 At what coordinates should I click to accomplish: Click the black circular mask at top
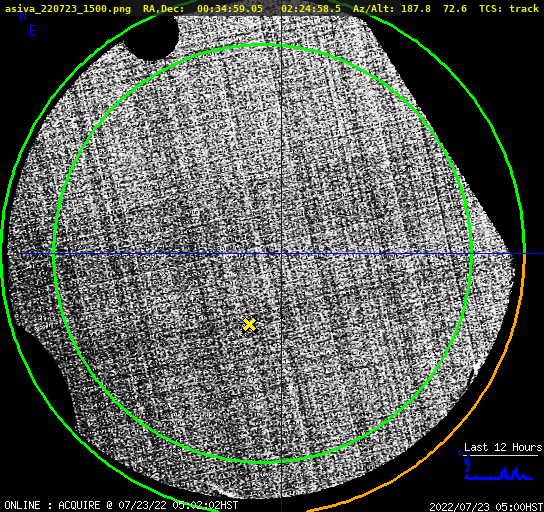[151, 37]
